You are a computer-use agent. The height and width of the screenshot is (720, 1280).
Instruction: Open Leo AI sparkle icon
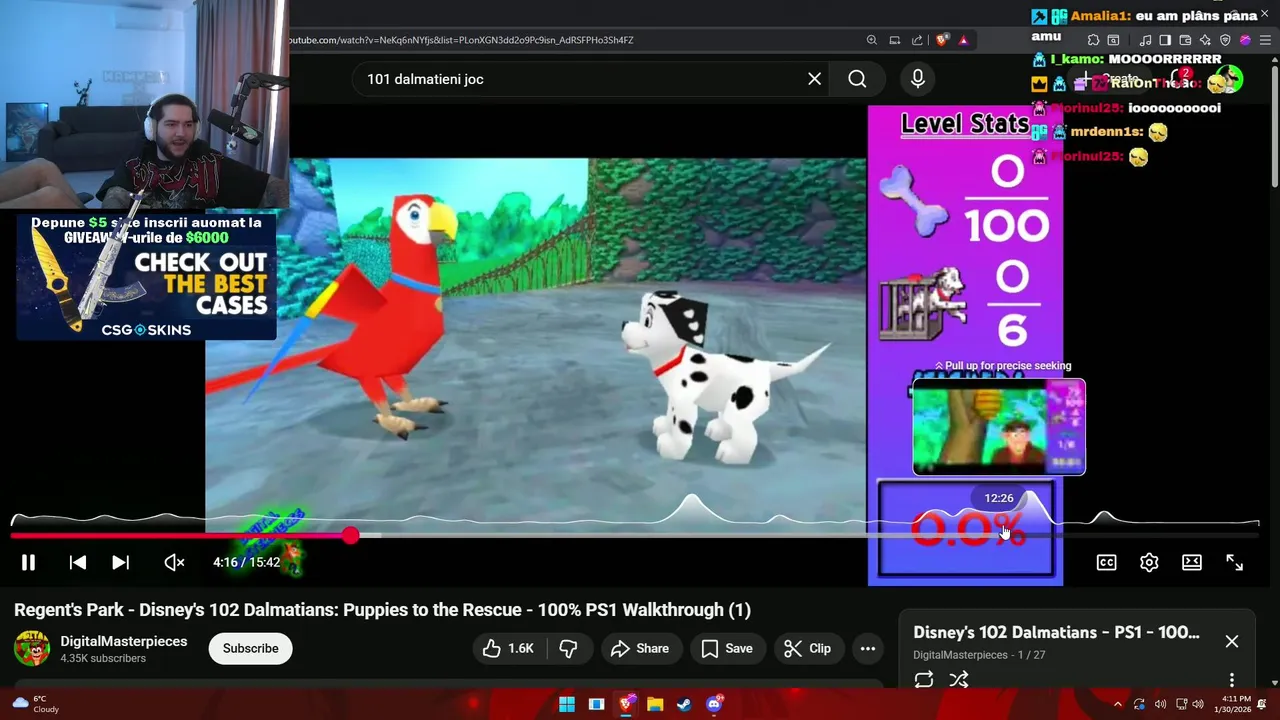click(1205, 40)
